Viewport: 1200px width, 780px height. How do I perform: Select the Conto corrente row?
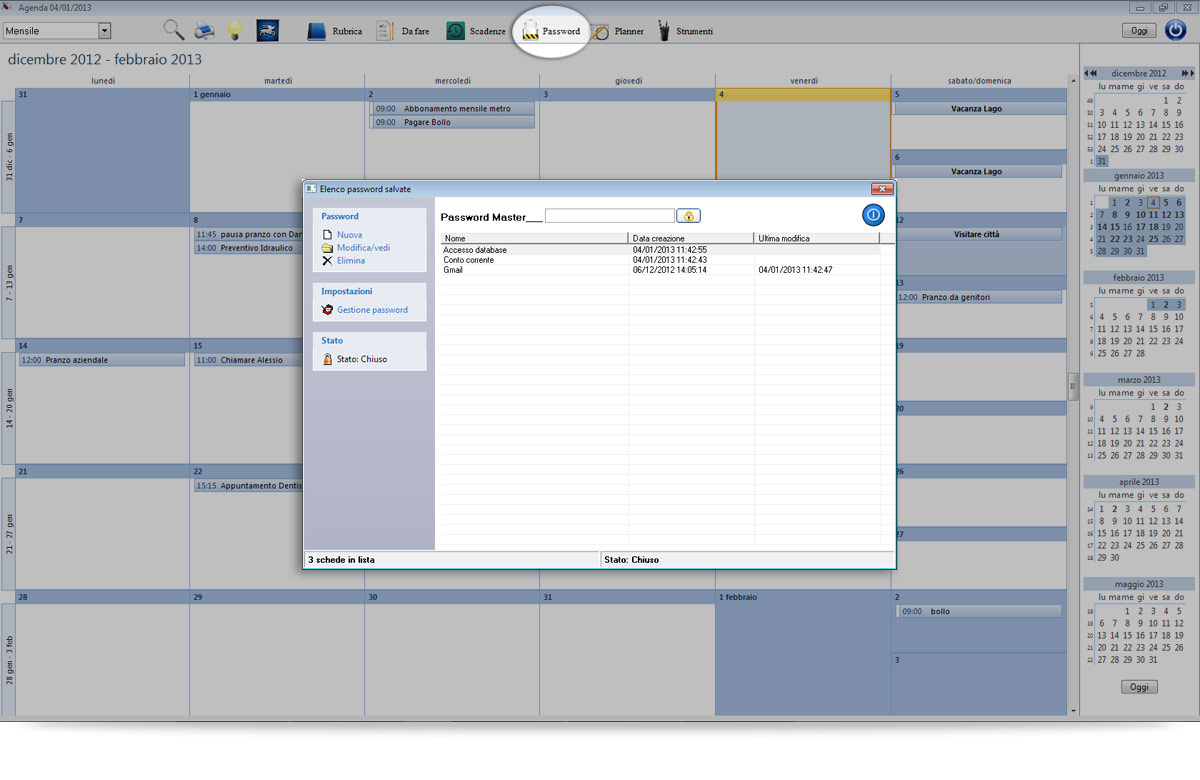[661, 260]
